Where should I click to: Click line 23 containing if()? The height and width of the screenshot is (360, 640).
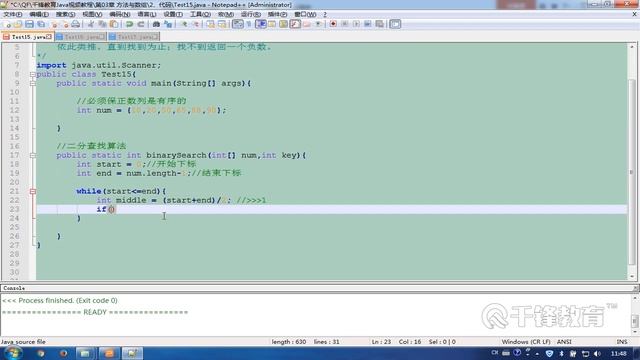click(331, 209)
